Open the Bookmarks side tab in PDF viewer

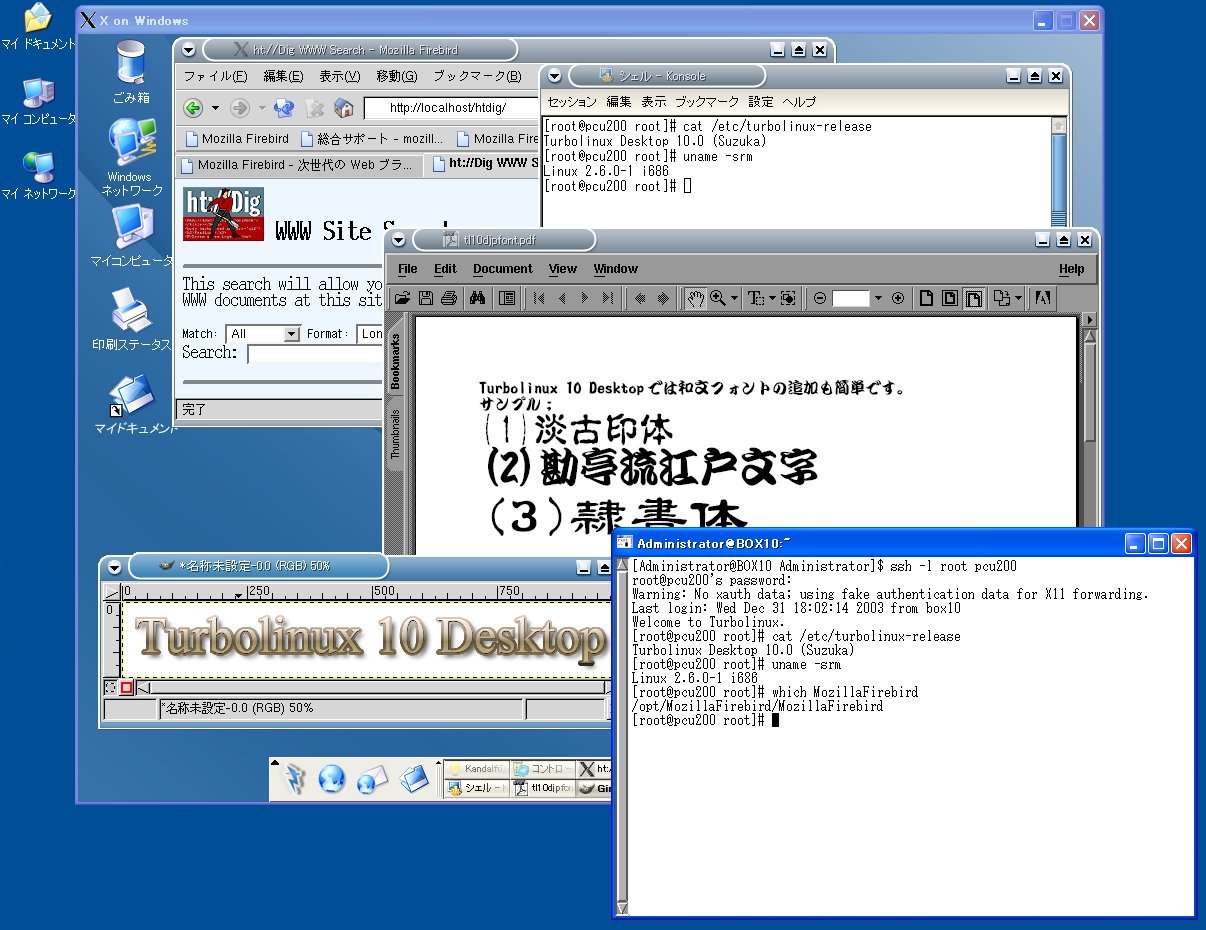click(395, 362)
